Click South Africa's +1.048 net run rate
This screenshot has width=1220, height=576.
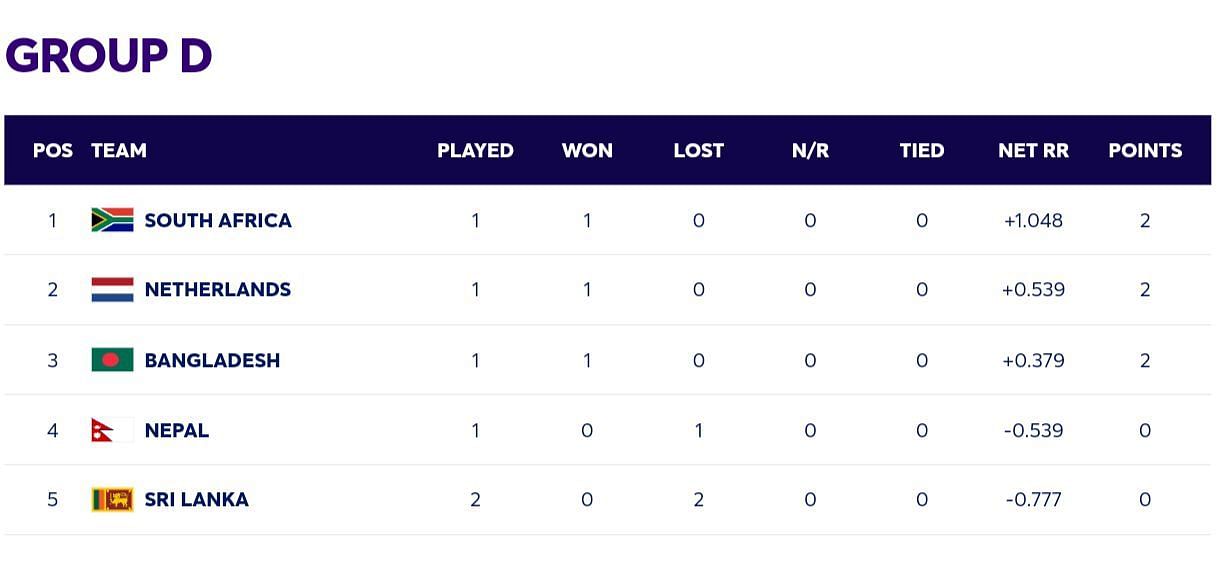click(1033, 220)
